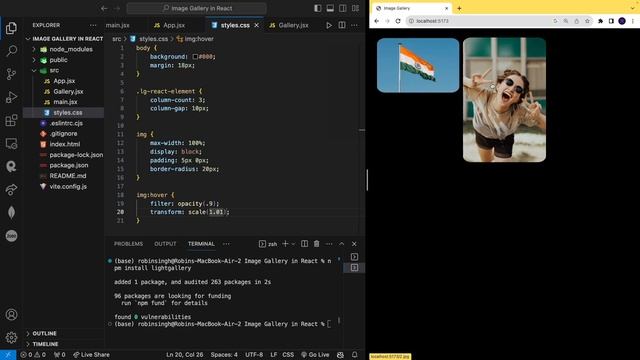This screenshot has height=360, width=640.
Task: Open Run and Debug view
Action: click(x=11, y=97)
